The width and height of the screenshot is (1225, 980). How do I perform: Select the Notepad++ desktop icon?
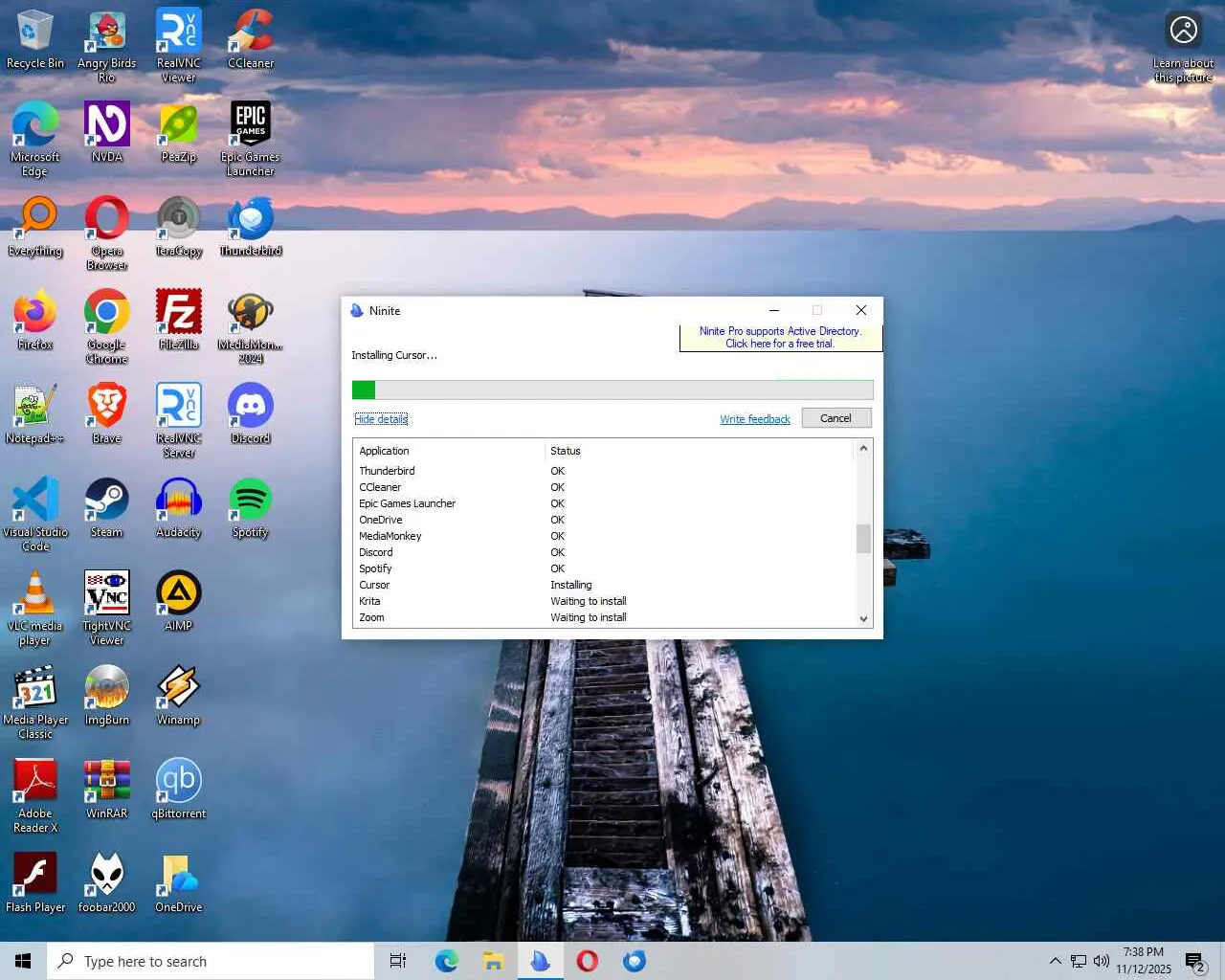pos(35,413)
